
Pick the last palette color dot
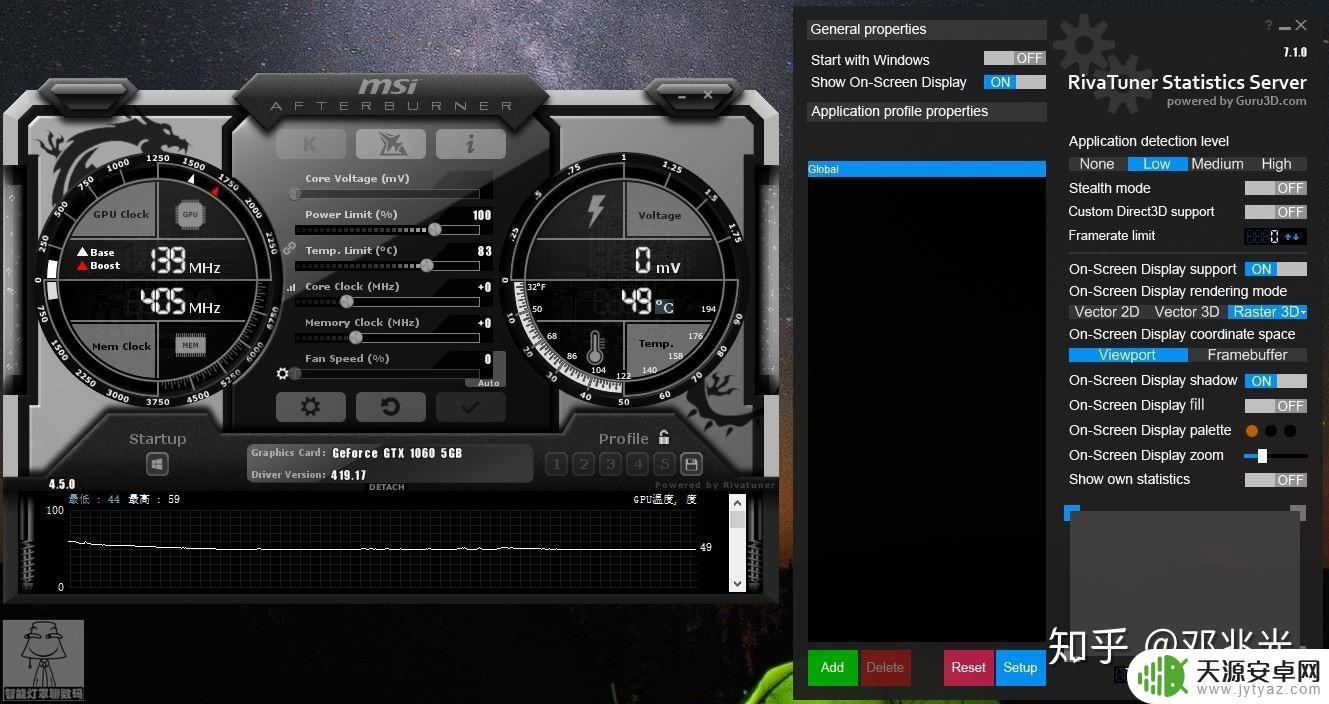(x=1290, y=431)
